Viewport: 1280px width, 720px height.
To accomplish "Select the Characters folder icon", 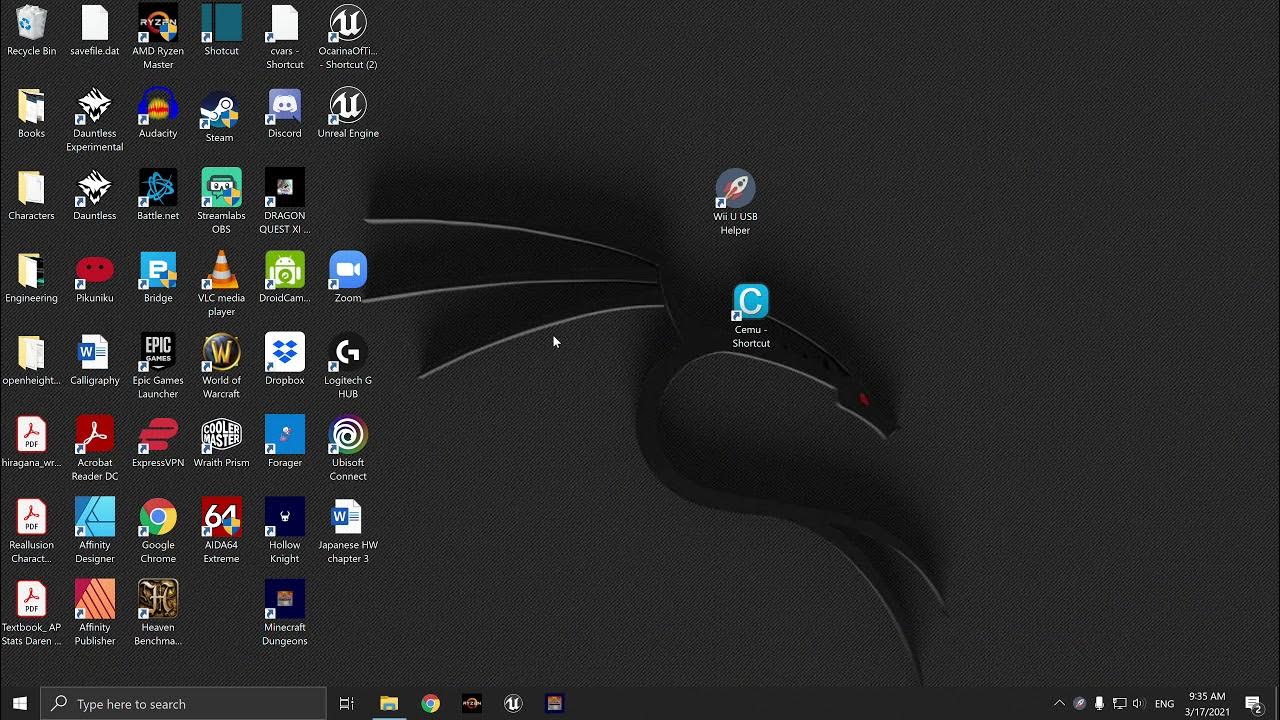I will [x=31, y=196].
